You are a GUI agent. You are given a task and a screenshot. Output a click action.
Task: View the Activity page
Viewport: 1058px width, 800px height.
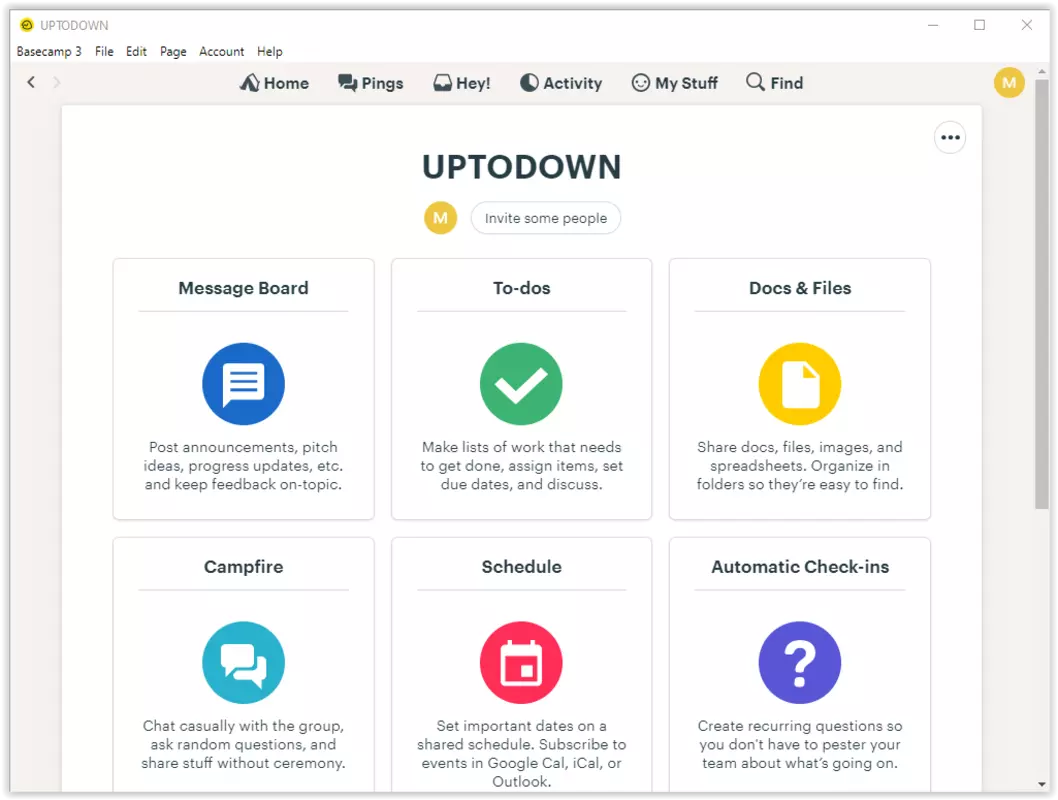(561, 83)
